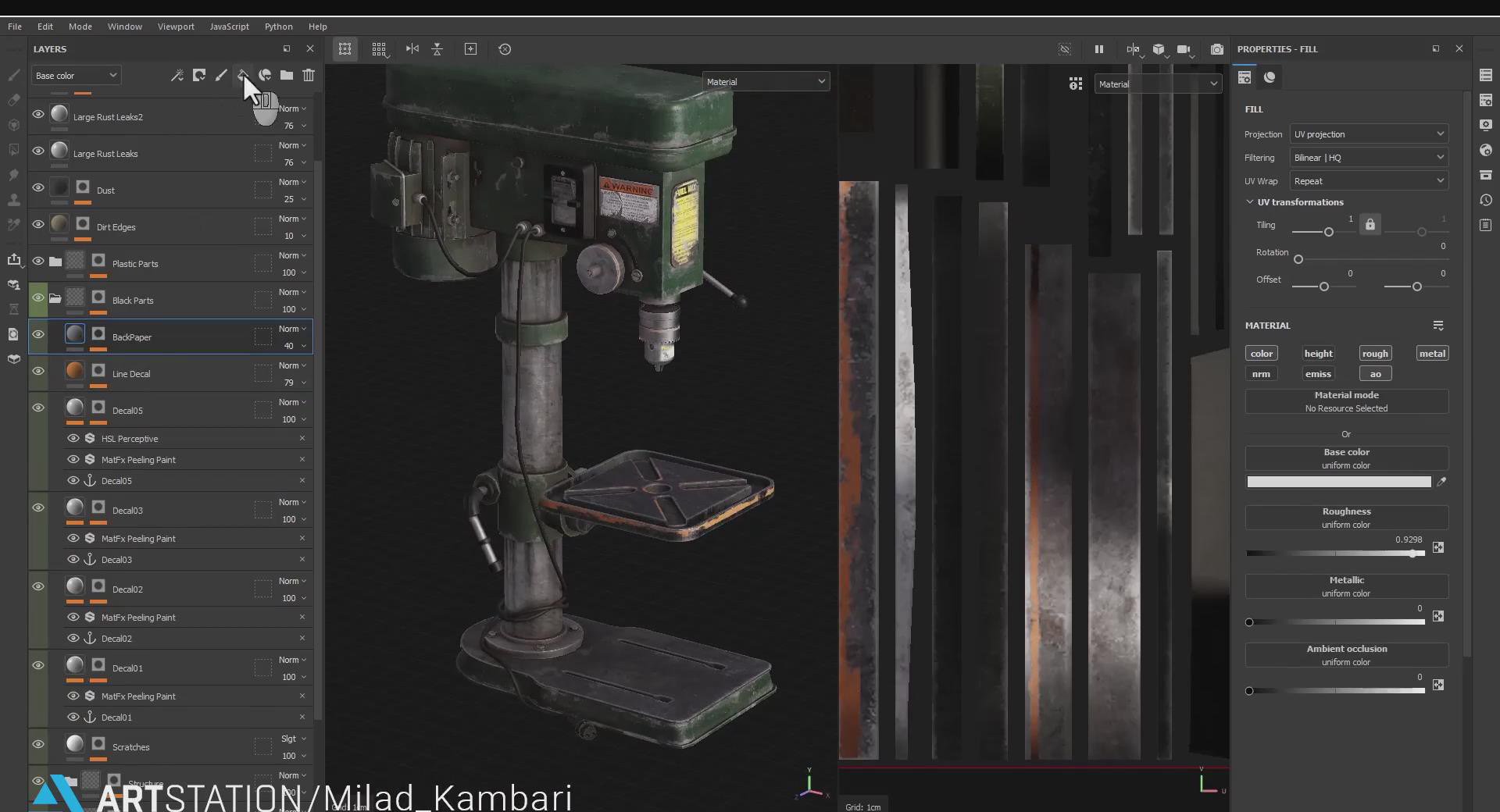This screenshot has width=1500, height=812.
Task: Toggle visibility of Plastic Parts folder
Action: [37, 261]
